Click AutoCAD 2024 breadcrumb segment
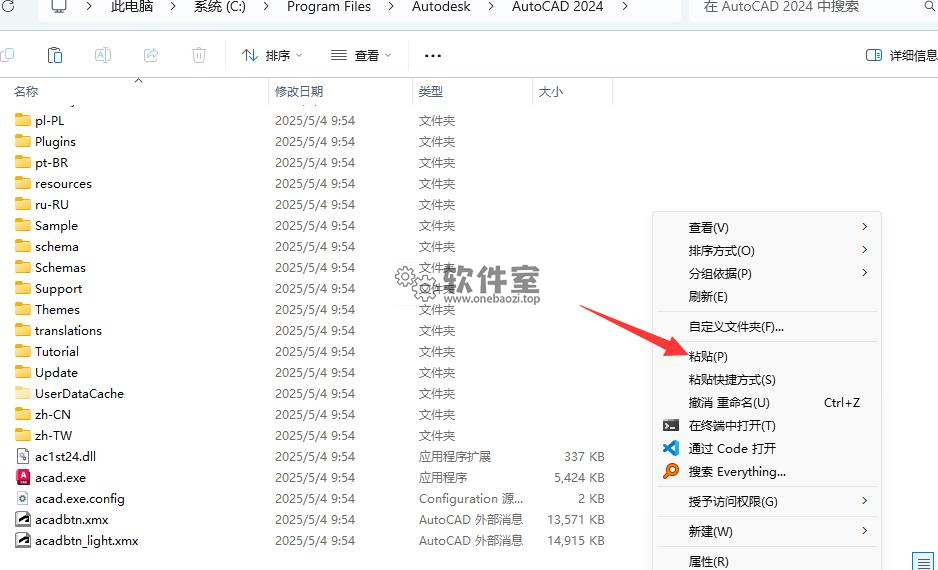Screen dimensions: 938x570 [557, 7]
